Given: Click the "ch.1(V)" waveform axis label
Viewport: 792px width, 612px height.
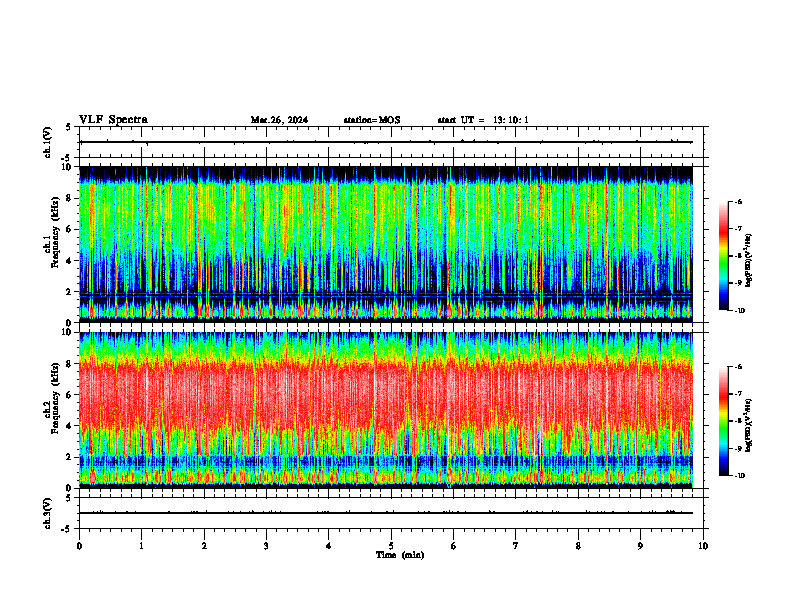Looking at the screenshot, I should tap(48, 142).
